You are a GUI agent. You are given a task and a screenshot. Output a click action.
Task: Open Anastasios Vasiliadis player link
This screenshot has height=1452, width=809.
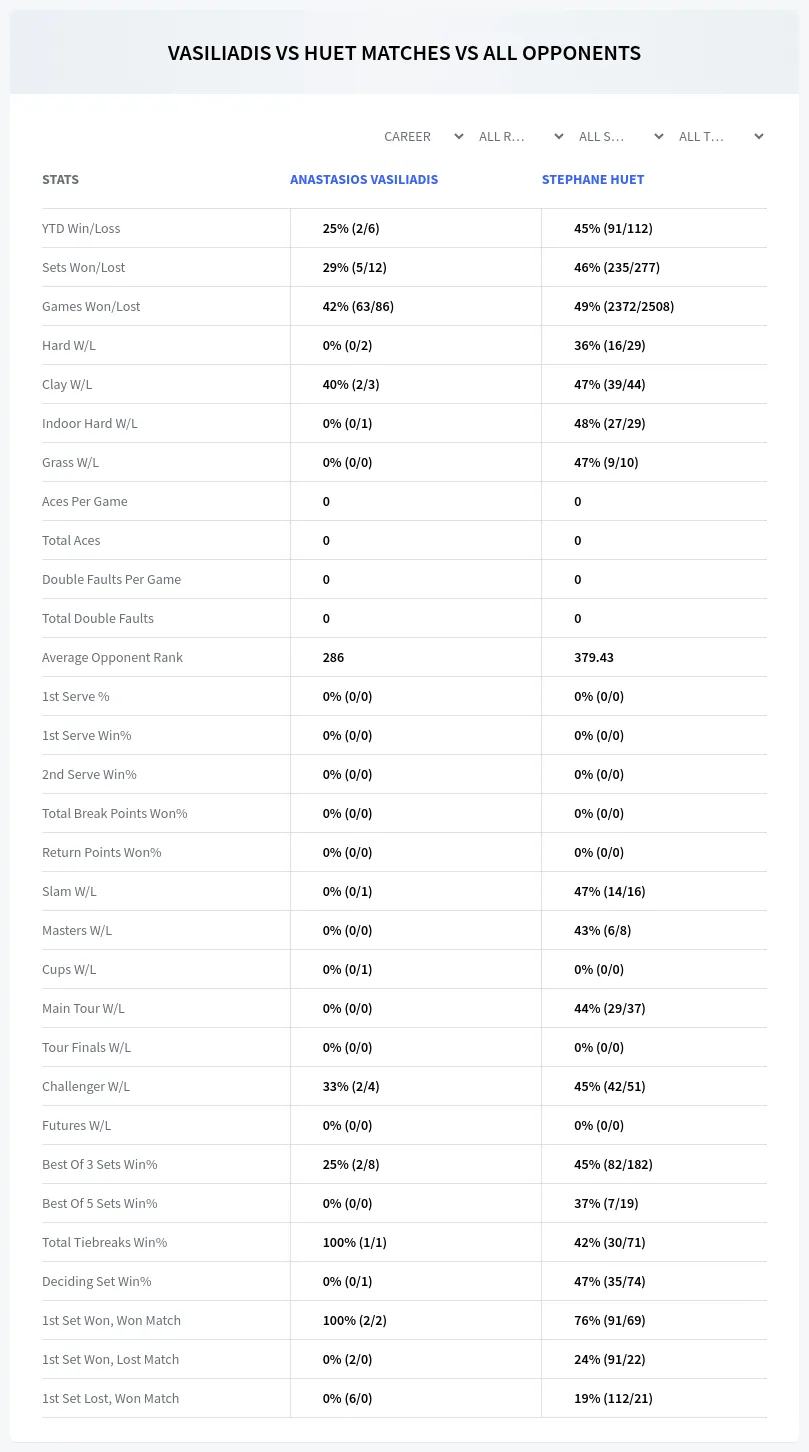pyautogui.click(x=364, y=180)
